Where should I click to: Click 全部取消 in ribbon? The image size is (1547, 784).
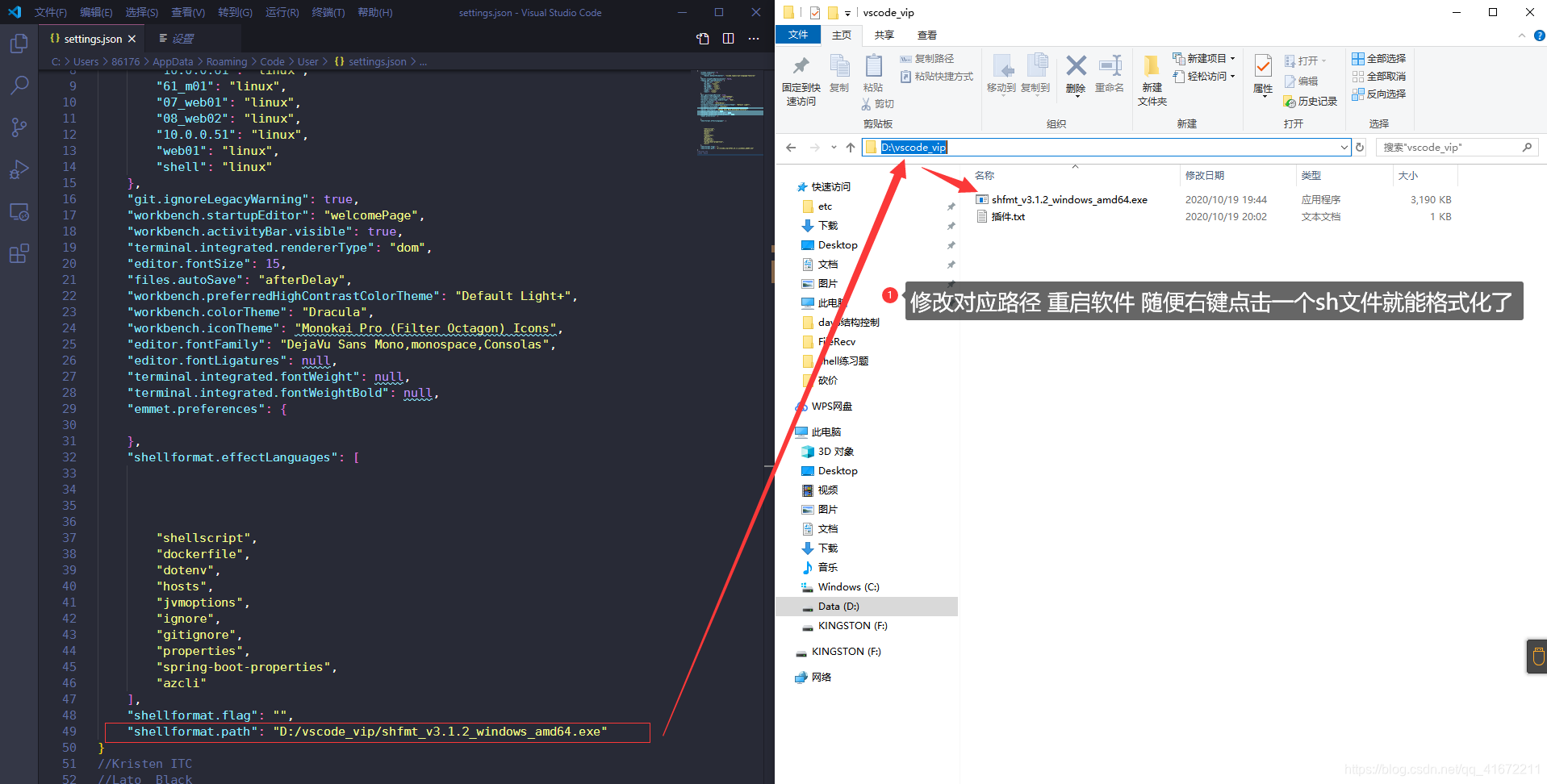(1379, 76)
